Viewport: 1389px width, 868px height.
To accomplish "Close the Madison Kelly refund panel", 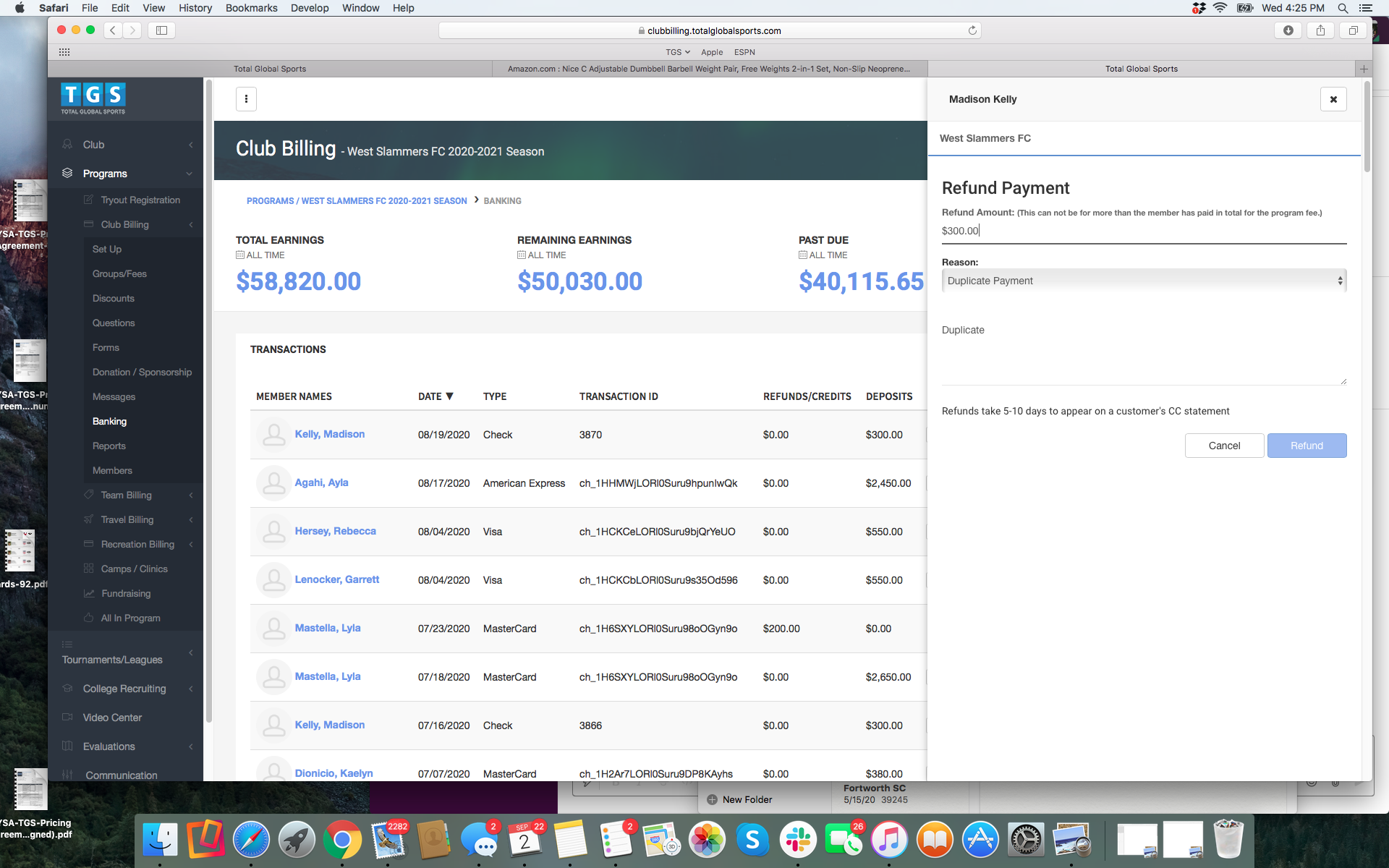I will [1333, 99].
